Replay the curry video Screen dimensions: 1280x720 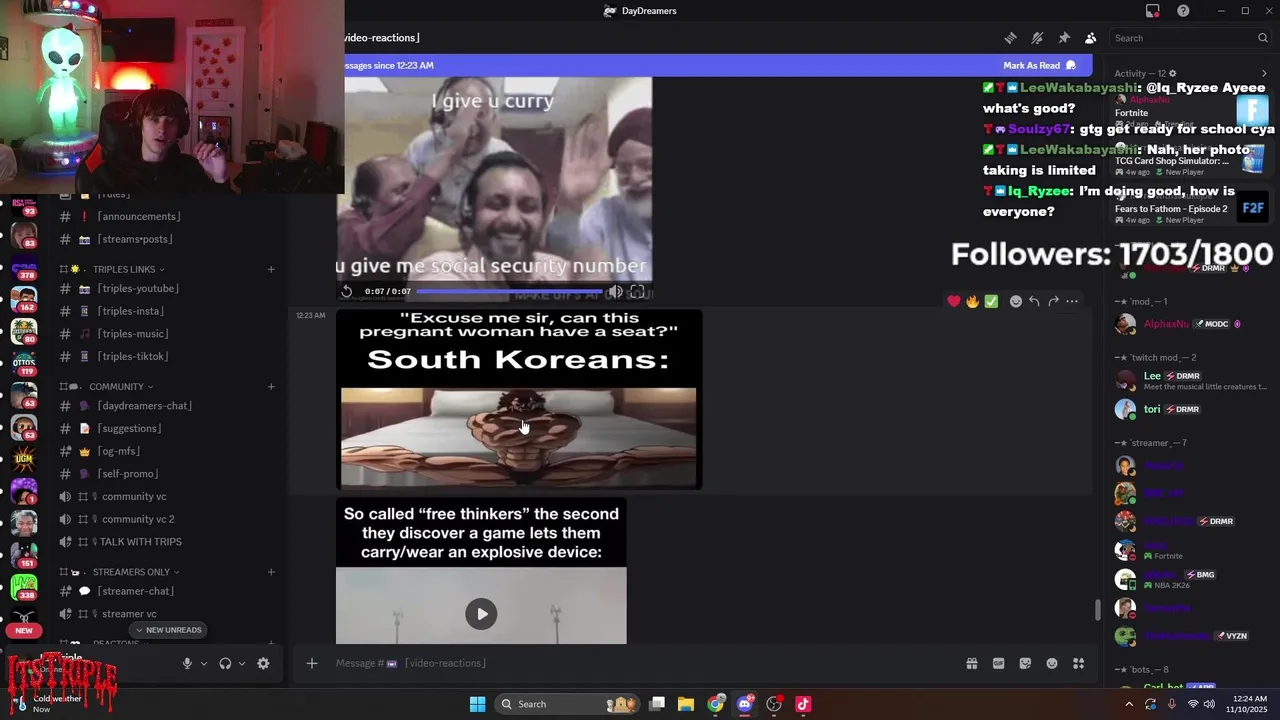tap(347, 291)
